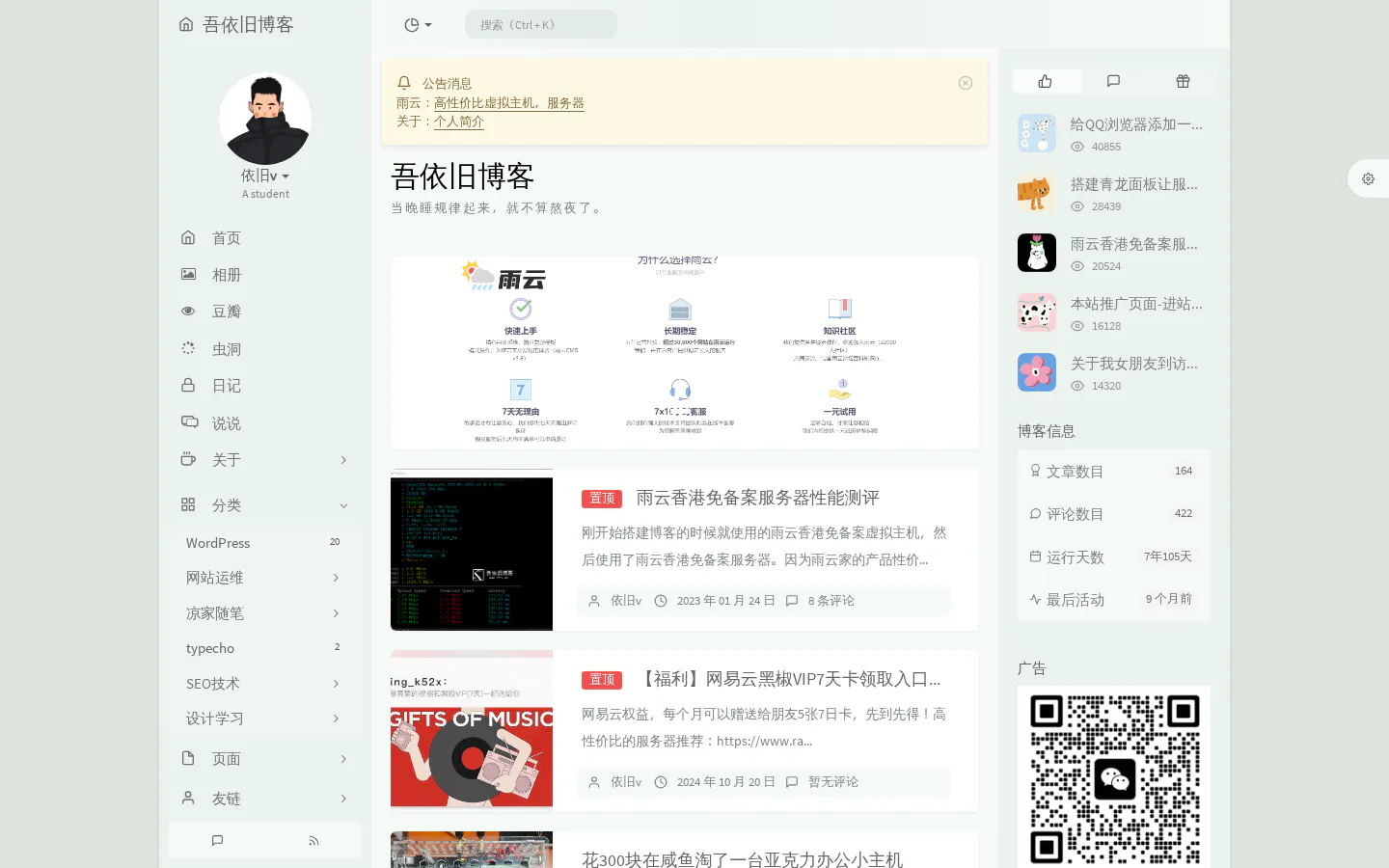Focus the 搜索 (Ctrl+K) search field
Image resolution: width=1389 pixels, height=868 pixels.
click(541, 24)
